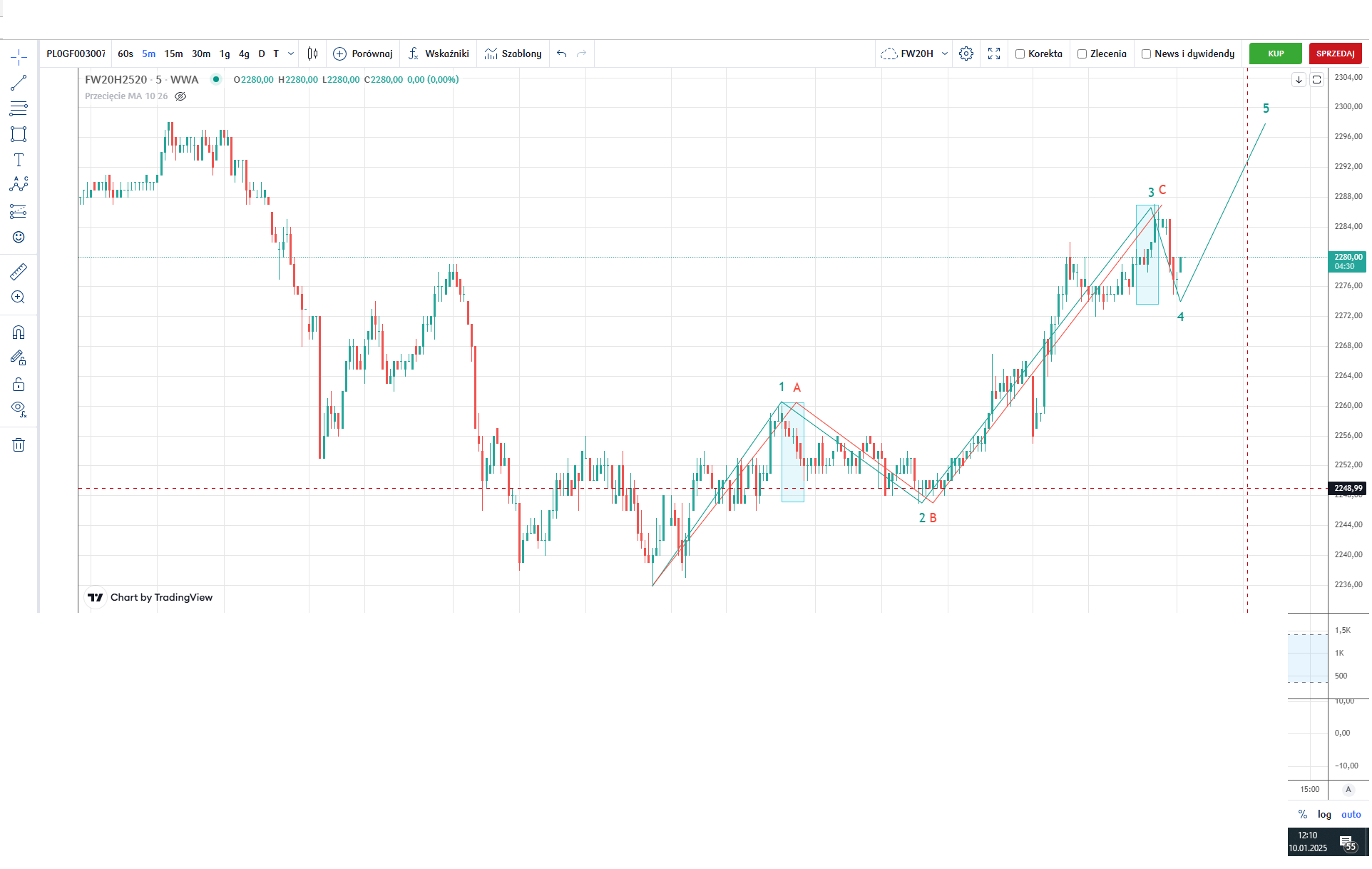Open the candlestick chart type selector

click(312, 54)
